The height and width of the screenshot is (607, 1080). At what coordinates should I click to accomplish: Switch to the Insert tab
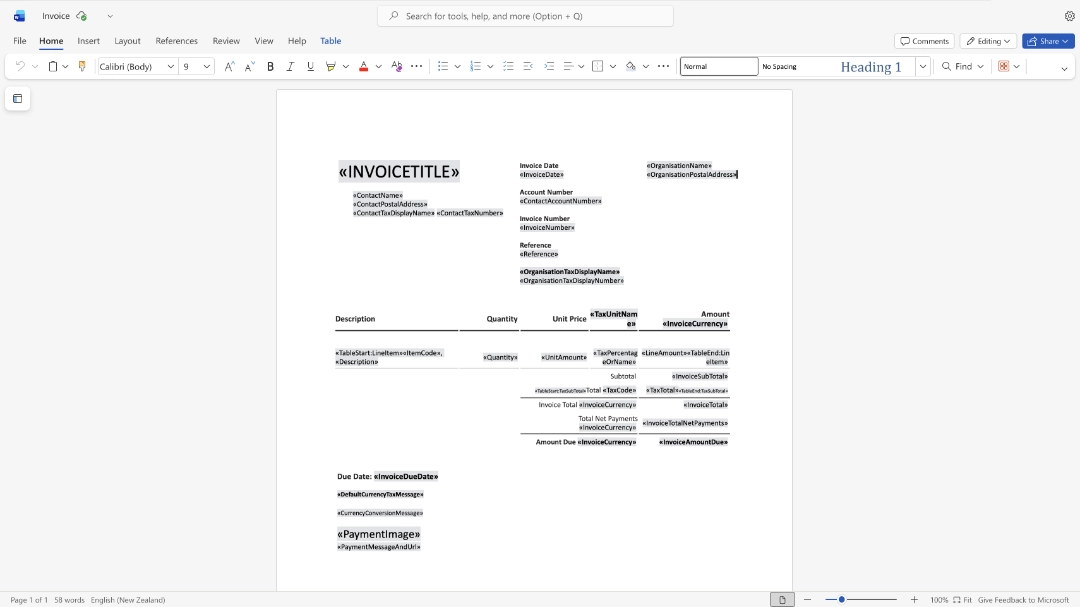[x=88, y=41]
